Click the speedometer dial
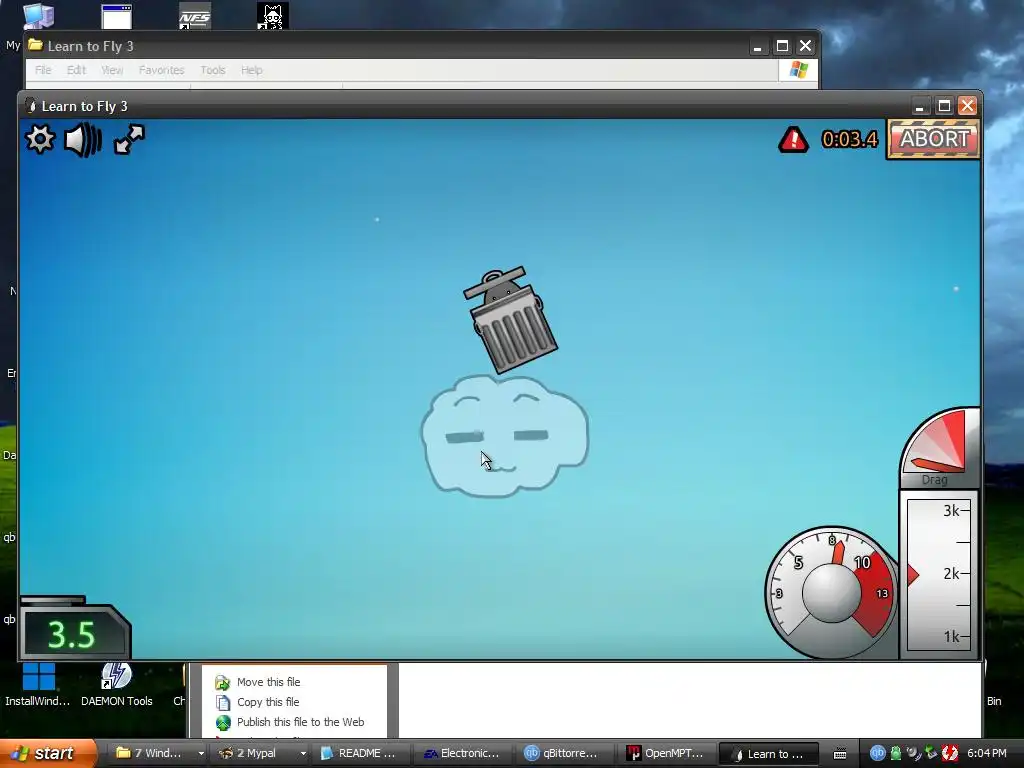This screenshot has width=1024, height=768. 831,592
